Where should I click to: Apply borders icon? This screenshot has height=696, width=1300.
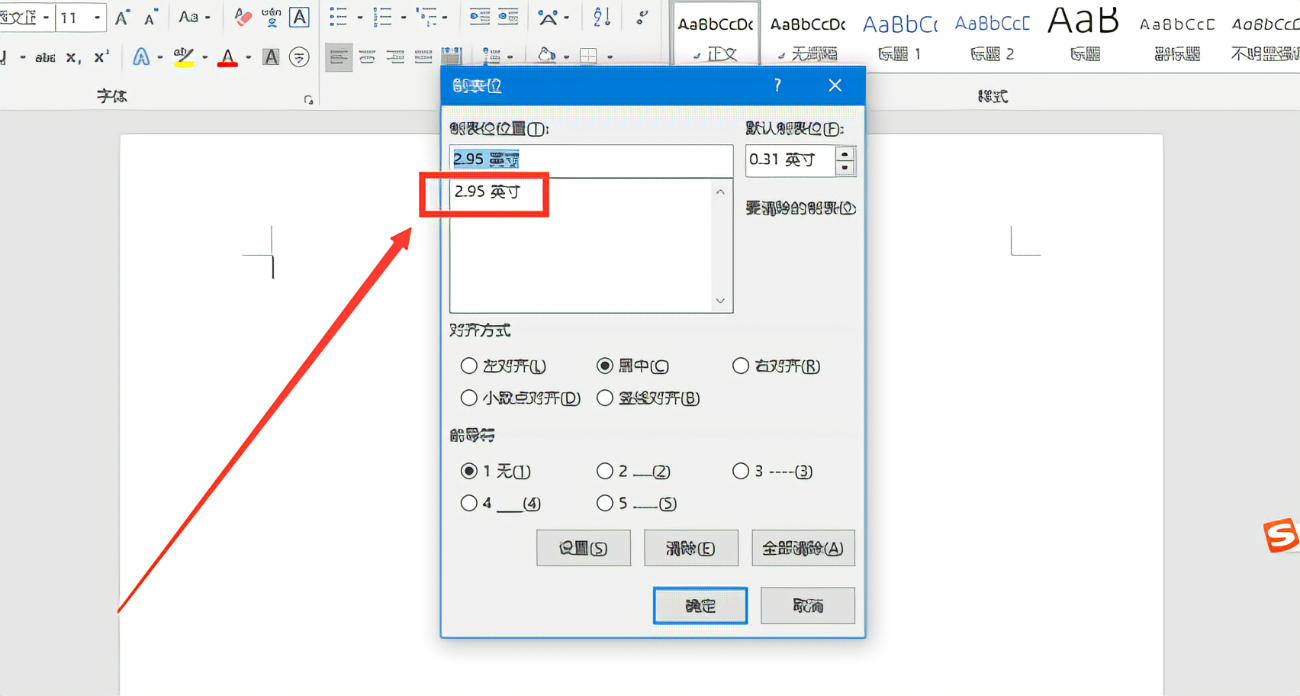[x=589, y=57]
